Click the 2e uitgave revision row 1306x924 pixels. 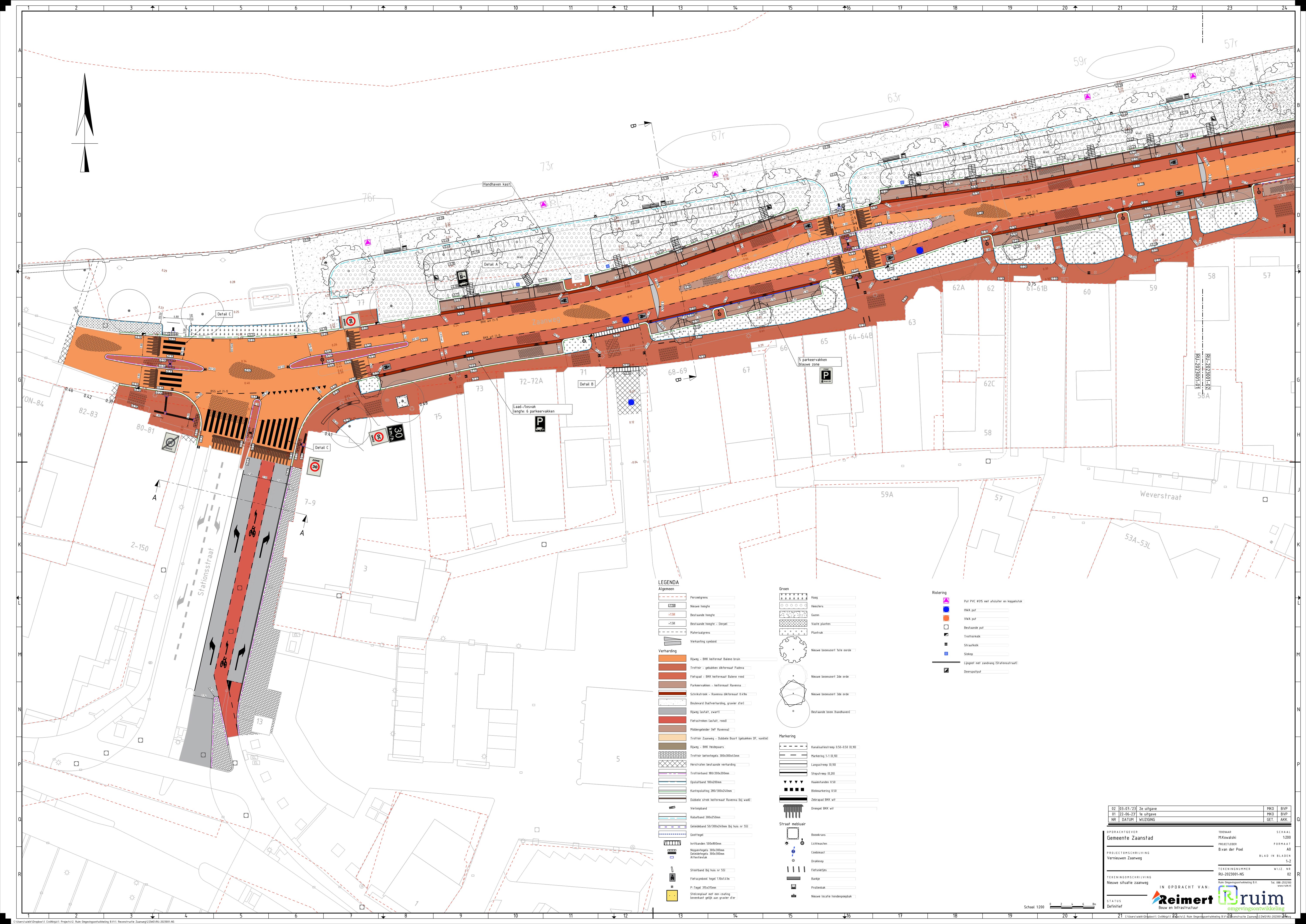click(1200, 808)
